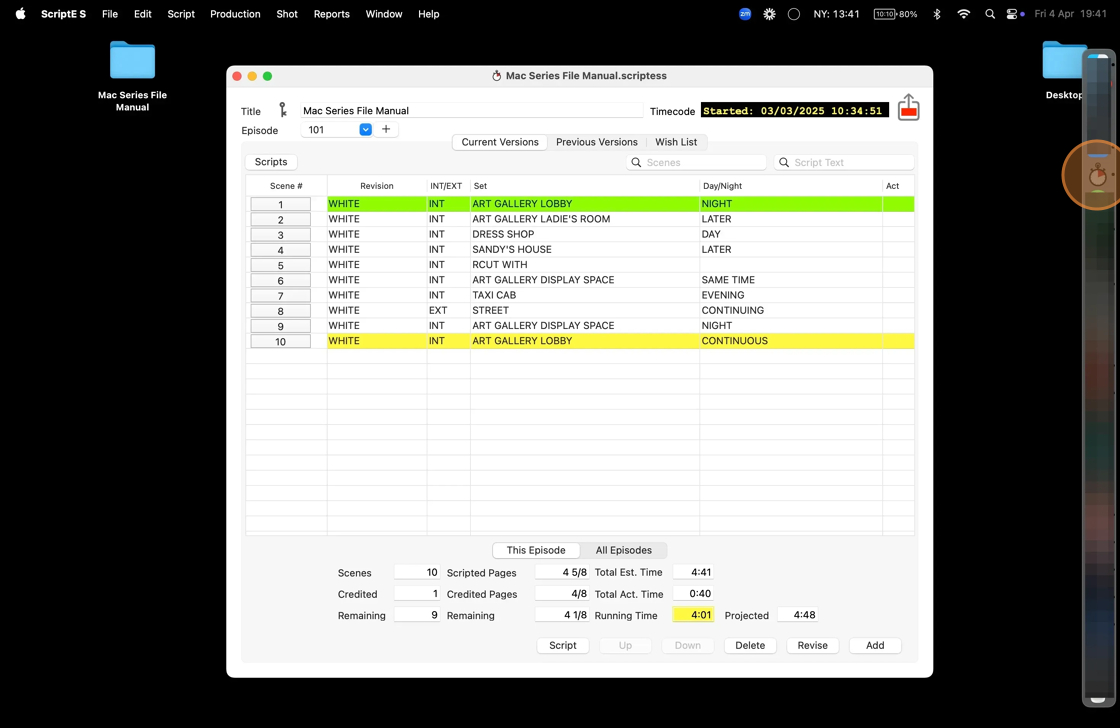Viewport: 1120px width, 728px height.
Task: Click the Total Est. Time 4:41 field
Action: (693, 572)
